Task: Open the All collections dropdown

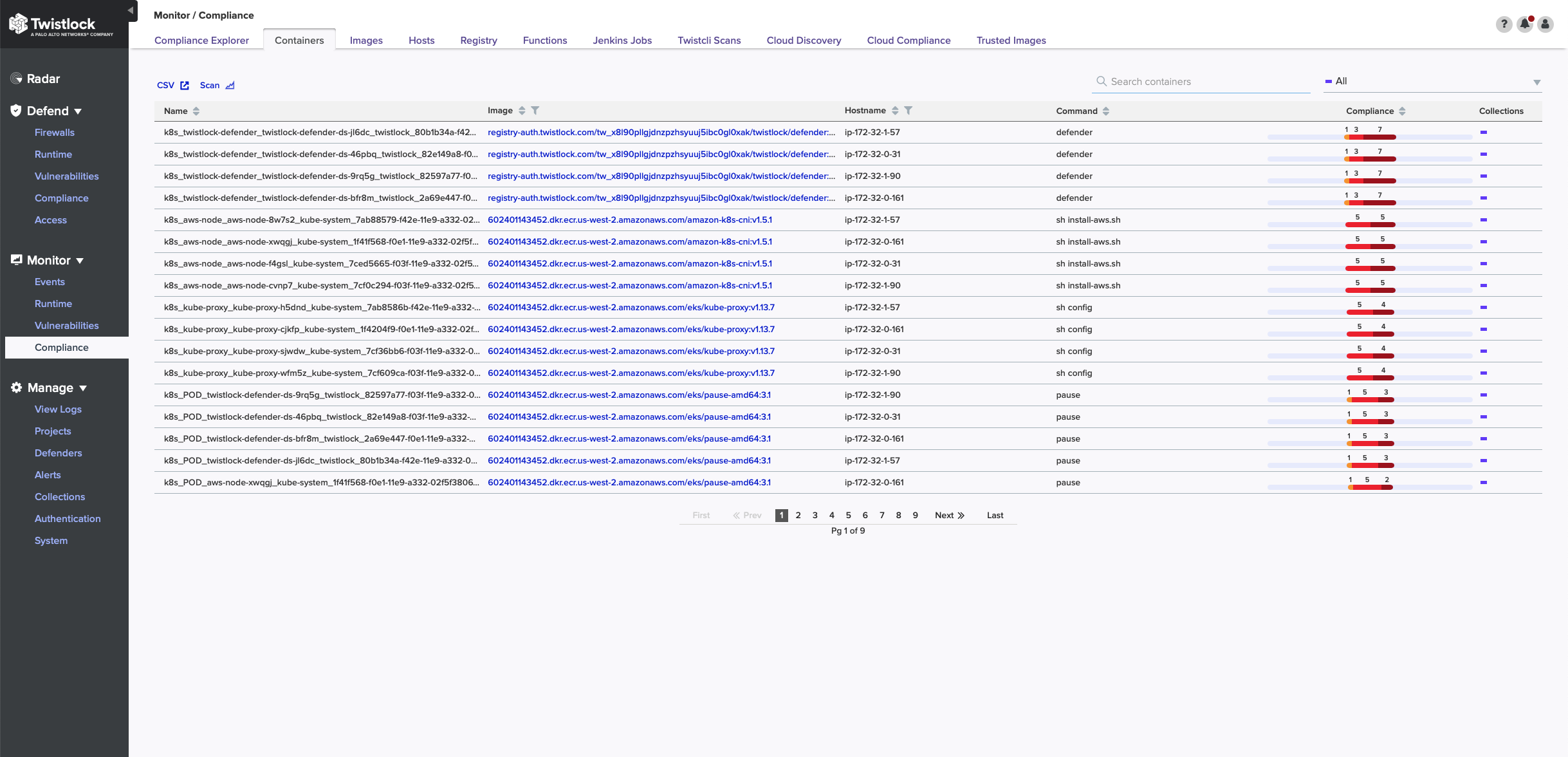Action: [1432, 82]
